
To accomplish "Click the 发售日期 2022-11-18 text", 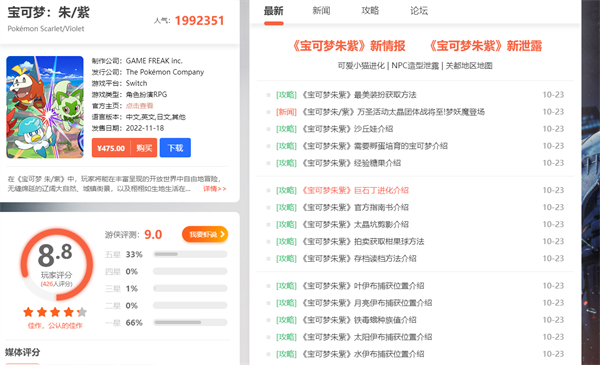I will tap(128, 128).
